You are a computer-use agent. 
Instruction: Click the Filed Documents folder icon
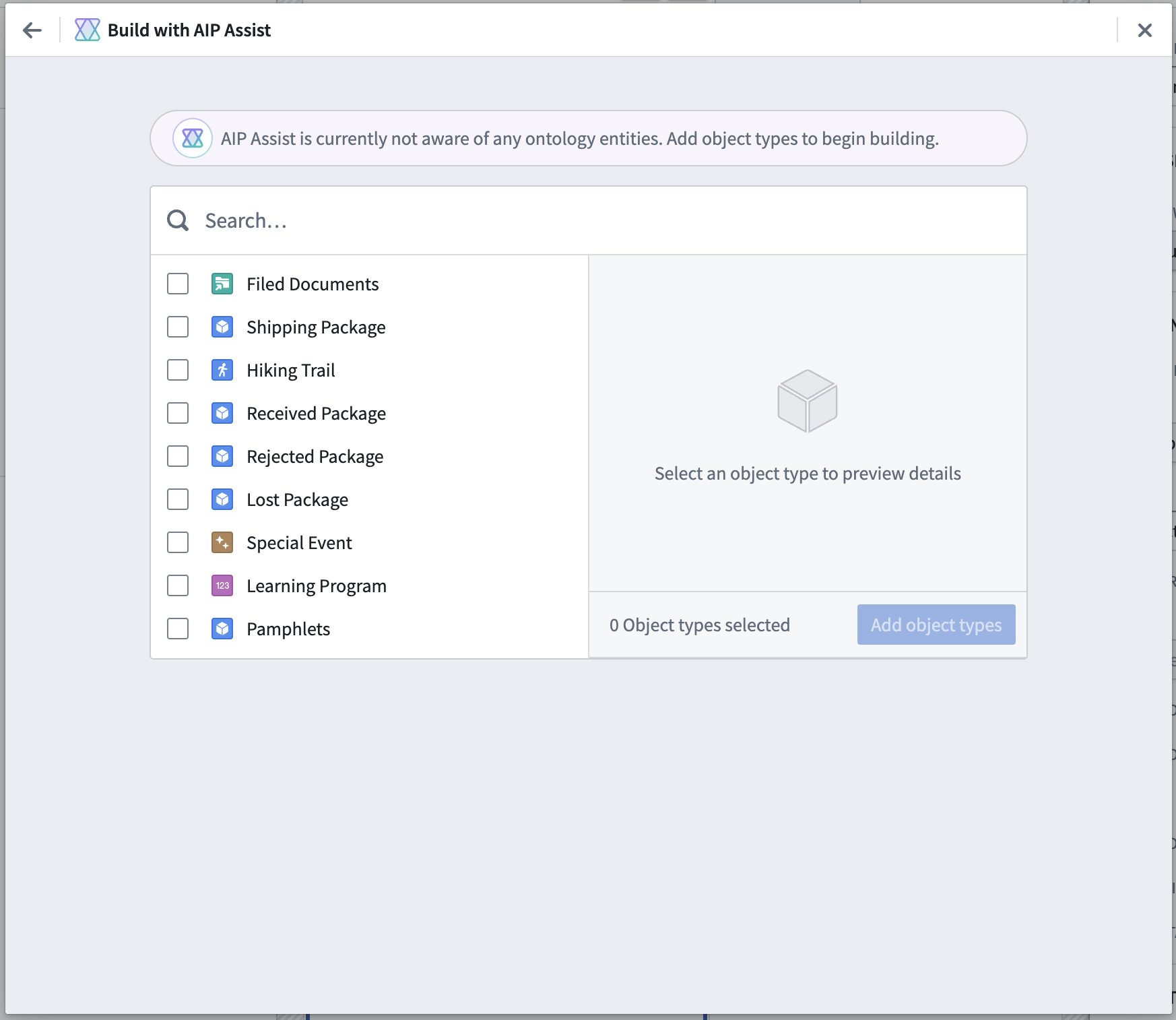[x=222, y=284]
